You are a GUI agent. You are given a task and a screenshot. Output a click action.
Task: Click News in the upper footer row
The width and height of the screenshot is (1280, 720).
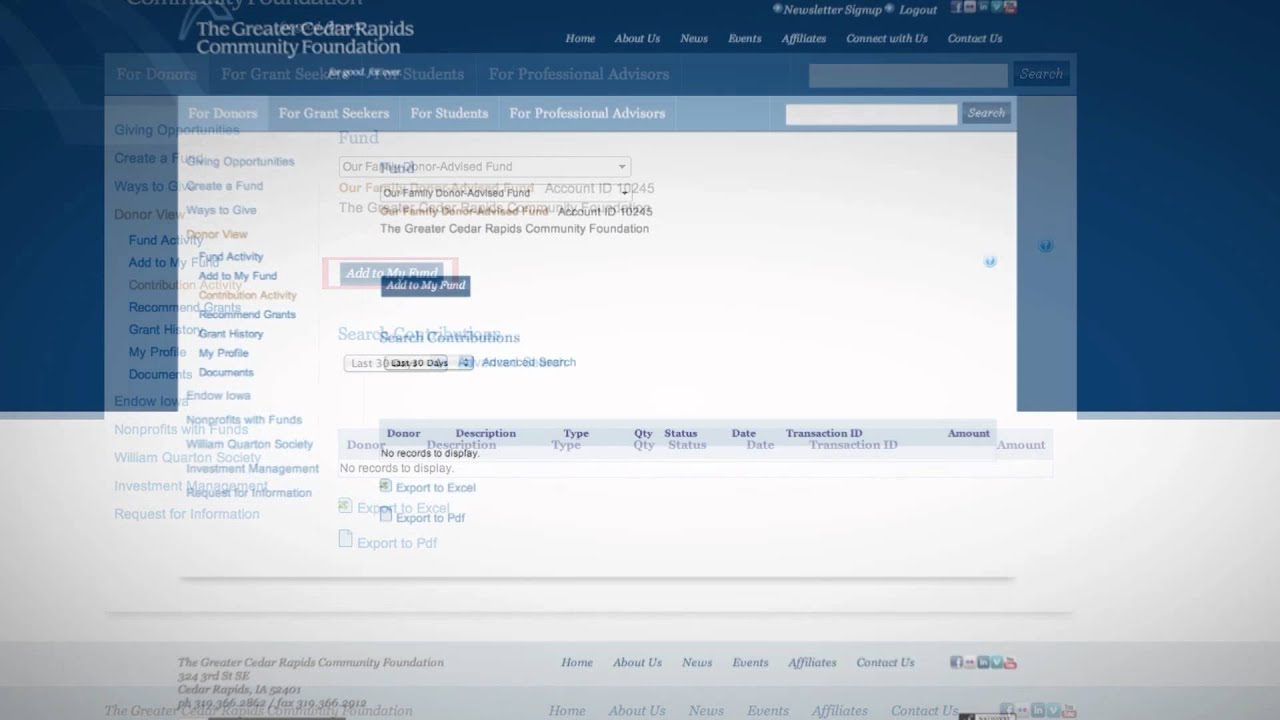point(697,662)
